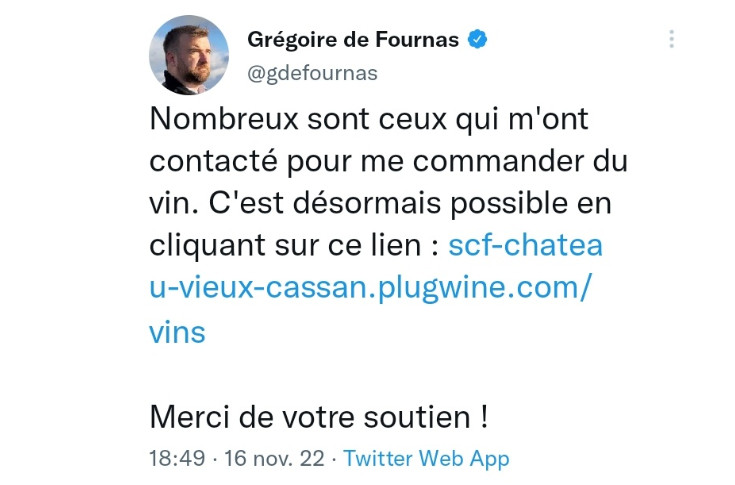Open the u-vieux-cassan.plugwine.com link line
This screenshot has width=735, height=485.
[x=370, y=287]
